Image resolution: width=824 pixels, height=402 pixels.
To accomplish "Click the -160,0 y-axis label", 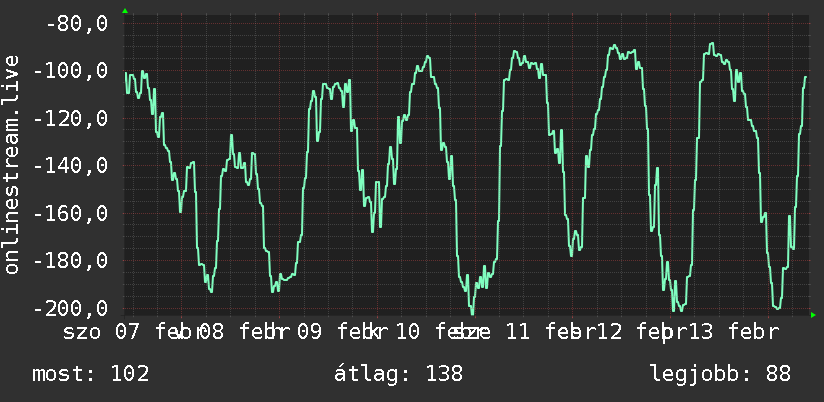I will click(70, 213).
